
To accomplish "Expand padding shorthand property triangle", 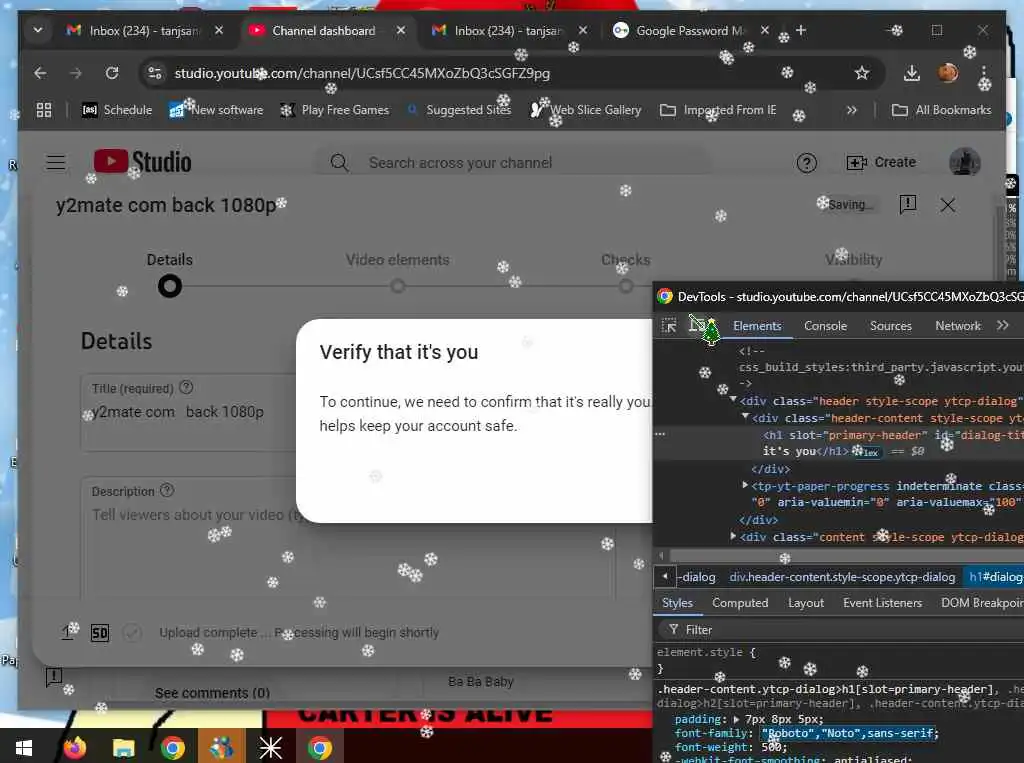I will pyautogui.click(x=736, y=719).
